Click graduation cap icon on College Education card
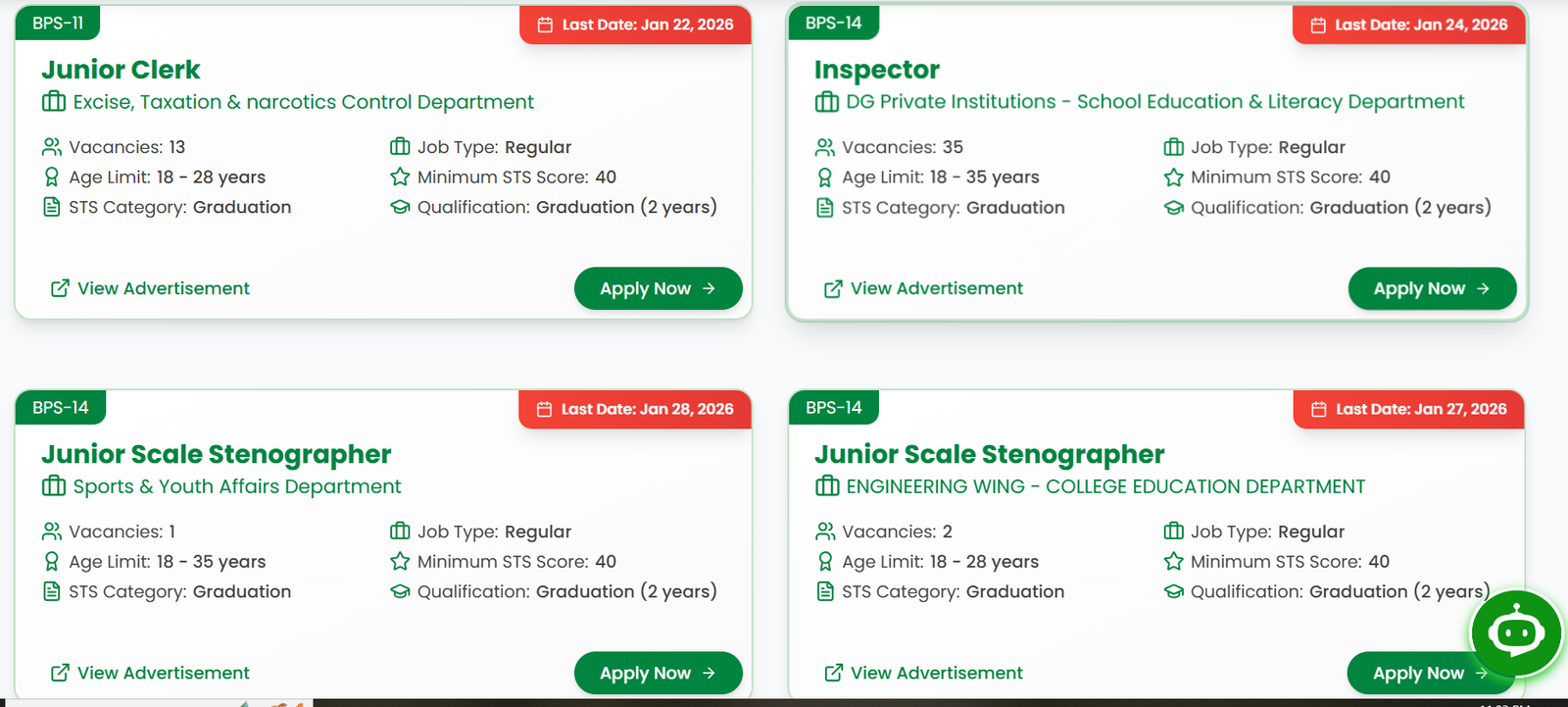This screenshot has height=707, width=1568. pyautogui.click(x=1173, y=591)
